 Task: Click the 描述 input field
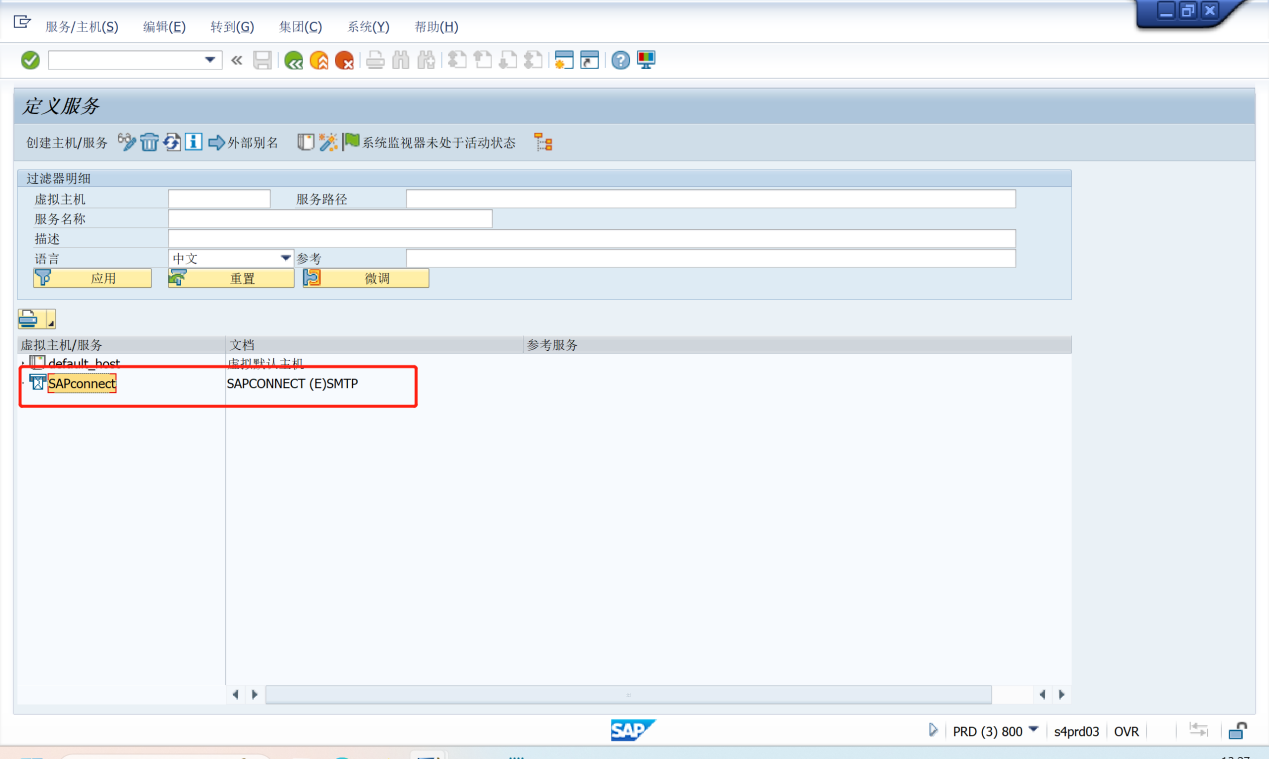click(592, 239)
